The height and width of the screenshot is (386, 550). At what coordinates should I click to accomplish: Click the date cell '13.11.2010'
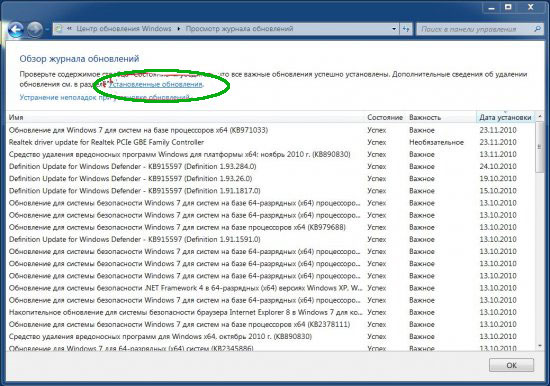pyautogui.click(x=498, y=154)
